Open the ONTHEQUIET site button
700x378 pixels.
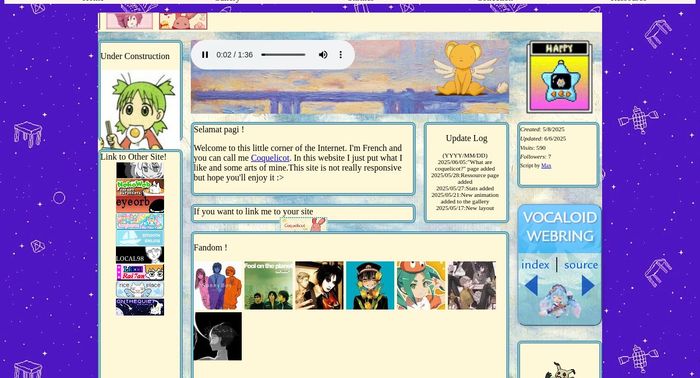pos(140,307)
